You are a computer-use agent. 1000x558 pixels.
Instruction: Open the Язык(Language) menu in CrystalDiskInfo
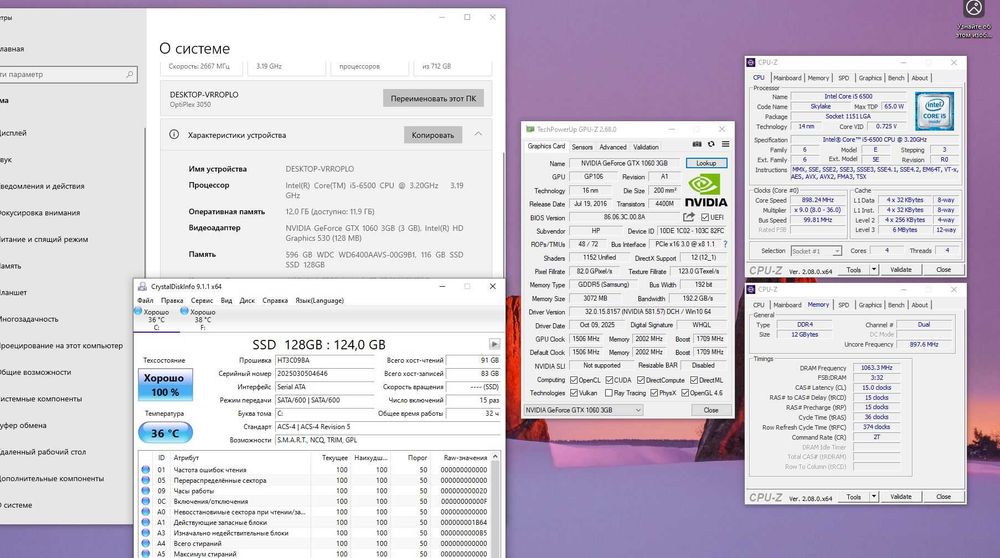[x=320, y=300]
